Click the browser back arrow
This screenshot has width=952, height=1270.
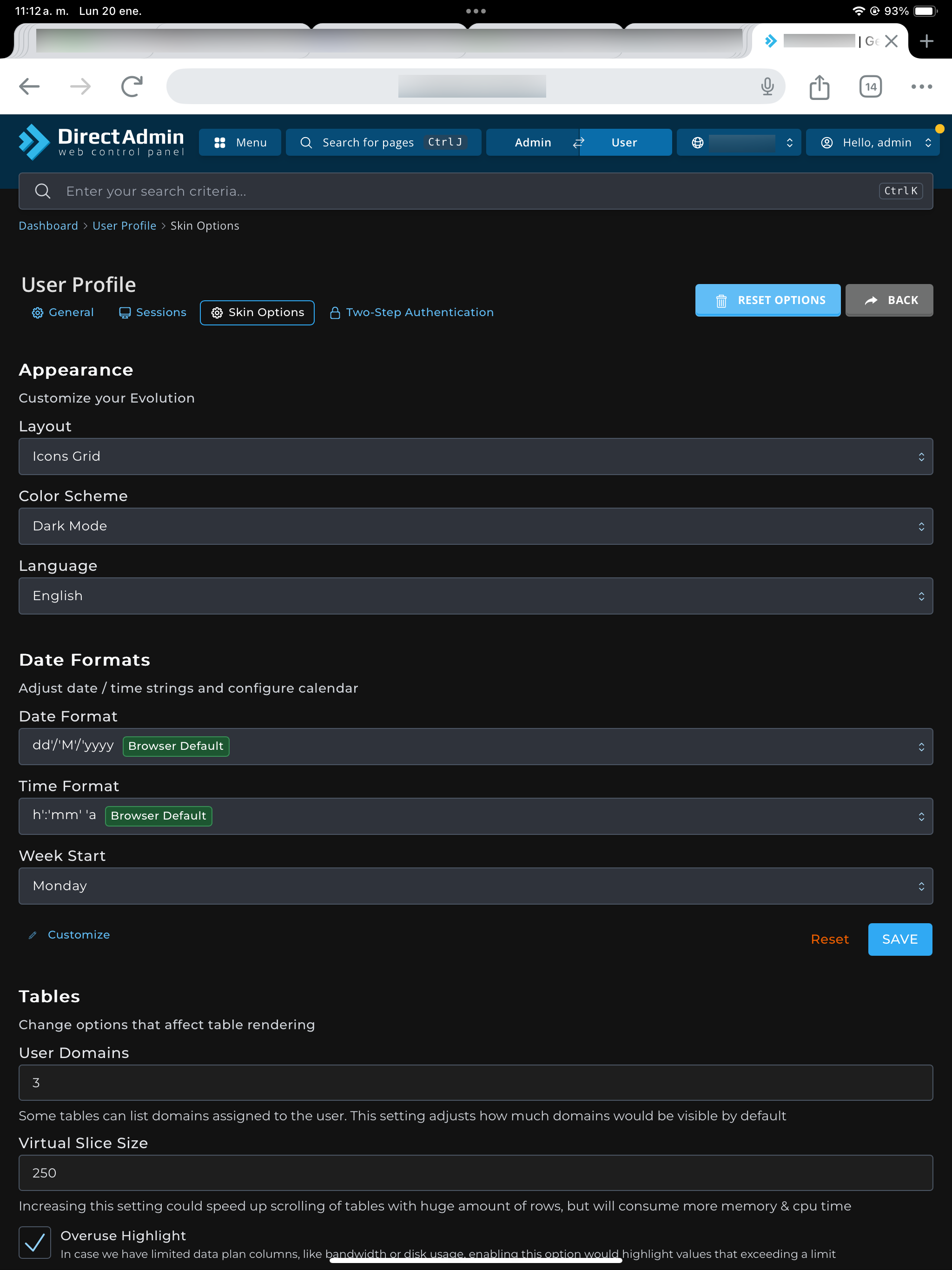(x=29, y=86)
